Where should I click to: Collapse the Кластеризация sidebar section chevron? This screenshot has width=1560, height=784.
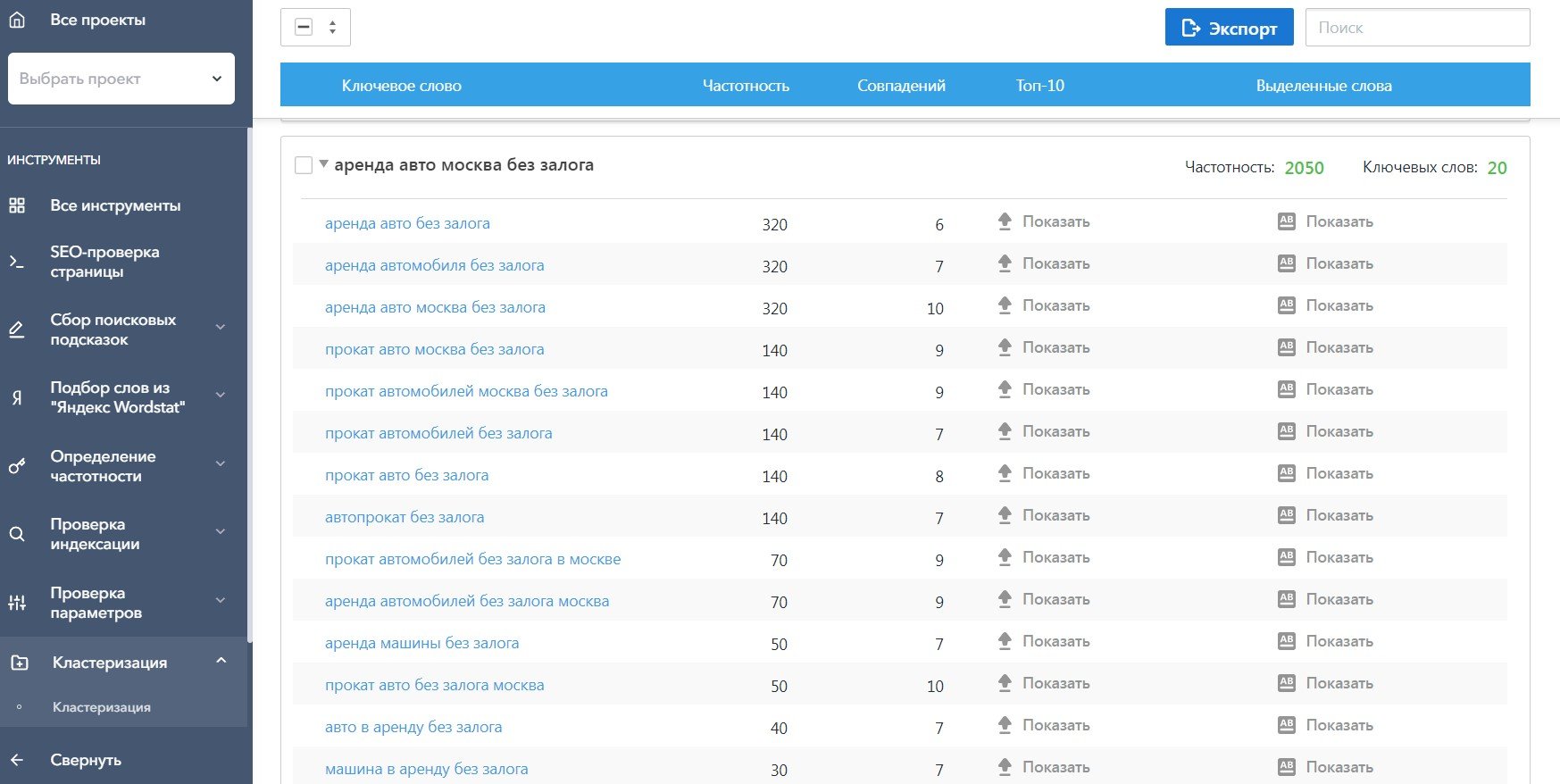coord(221,661)
